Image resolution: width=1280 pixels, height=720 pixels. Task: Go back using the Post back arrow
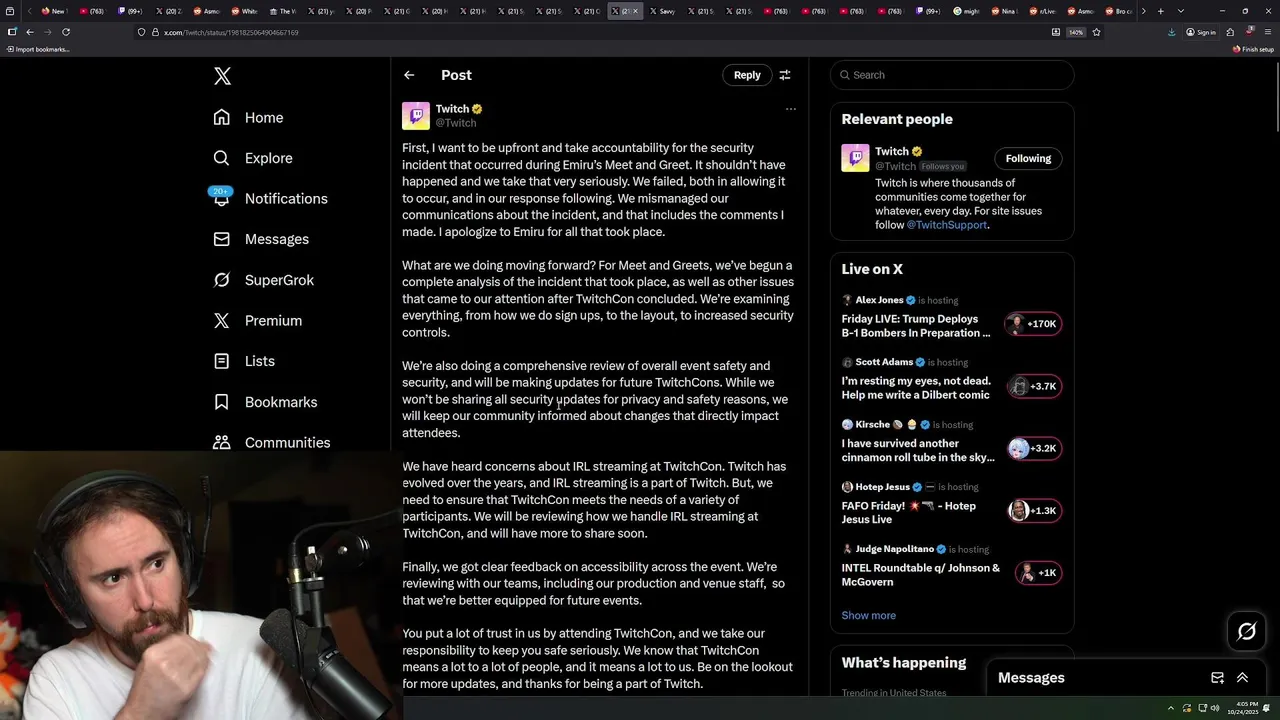pos(409,75)
